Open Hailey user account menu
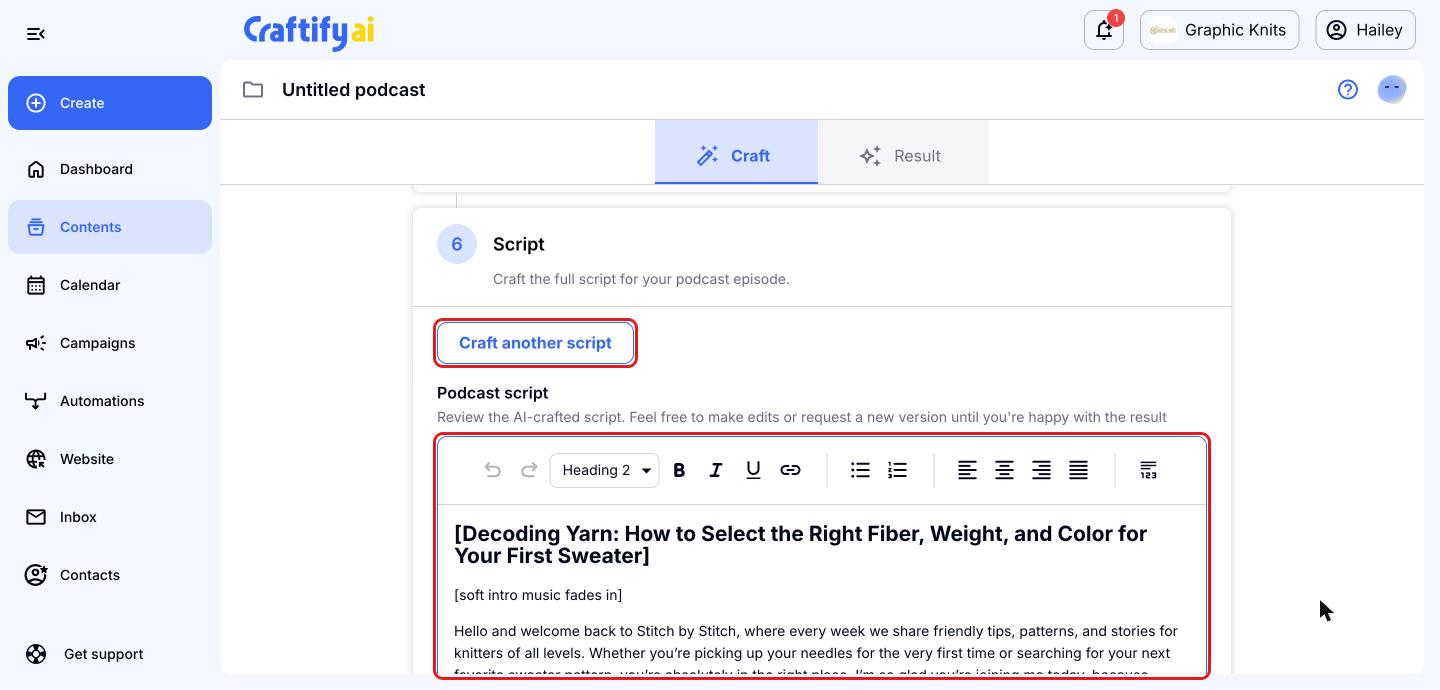Image resolution: width=1440 pixels, height=690 pixels. click(x=1365, y=30)
